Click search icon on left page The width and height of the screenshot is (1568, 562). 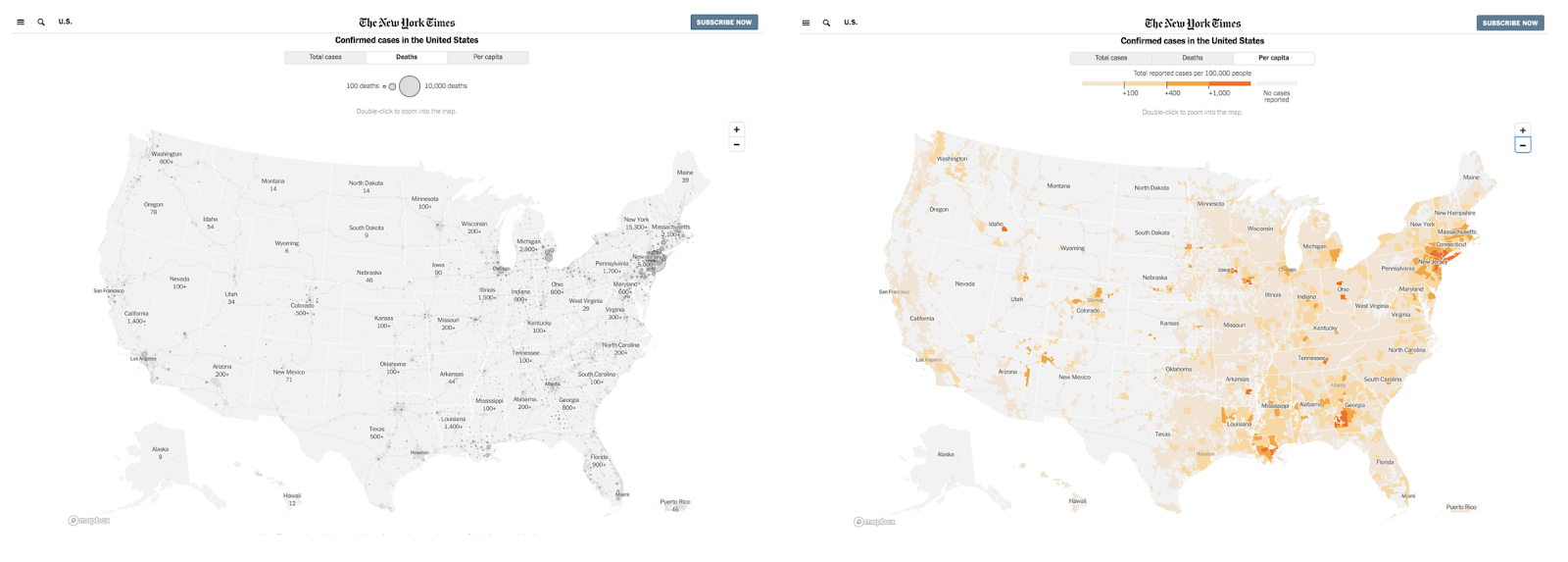(41, 22)
